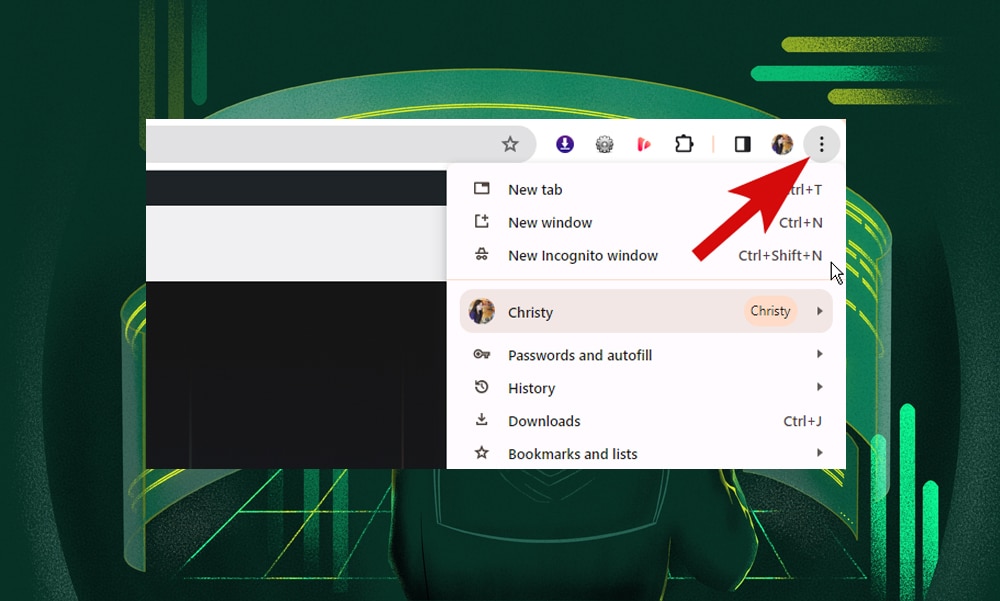Open Chrome's side panel icon
Viewport: 1000px width, 601px height.
pos(742,144)
